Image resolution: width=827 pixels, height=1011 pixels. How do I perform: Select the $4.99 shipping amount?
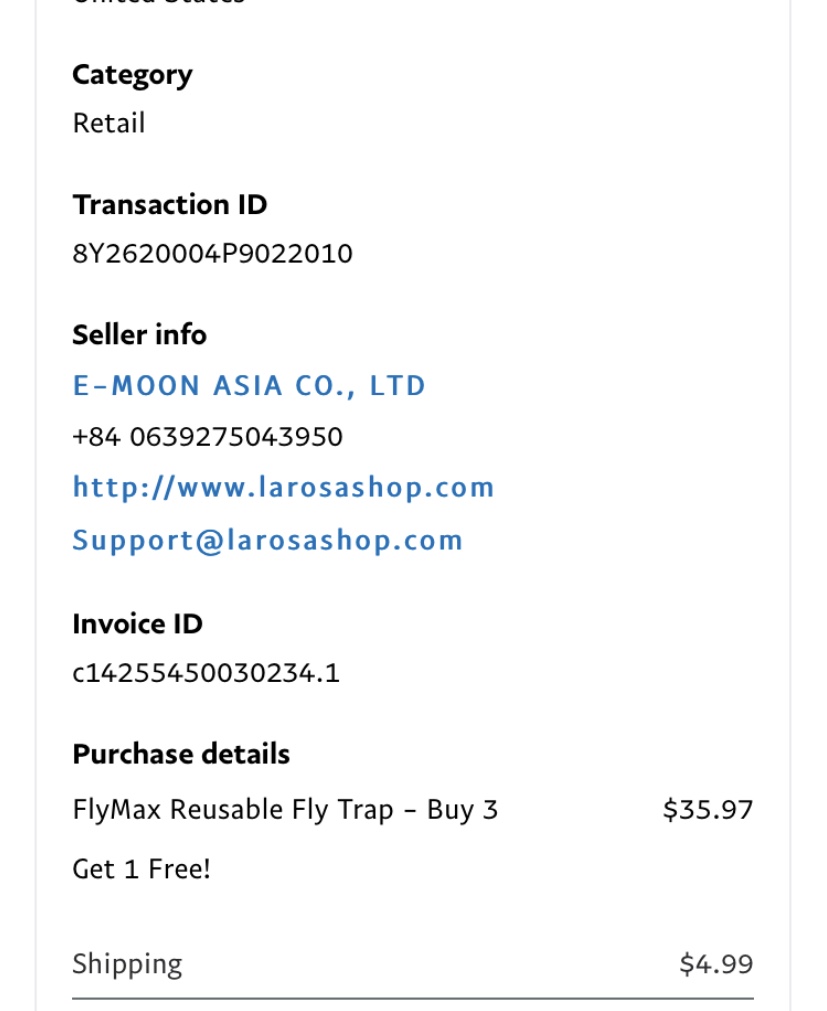click(716, 964)
